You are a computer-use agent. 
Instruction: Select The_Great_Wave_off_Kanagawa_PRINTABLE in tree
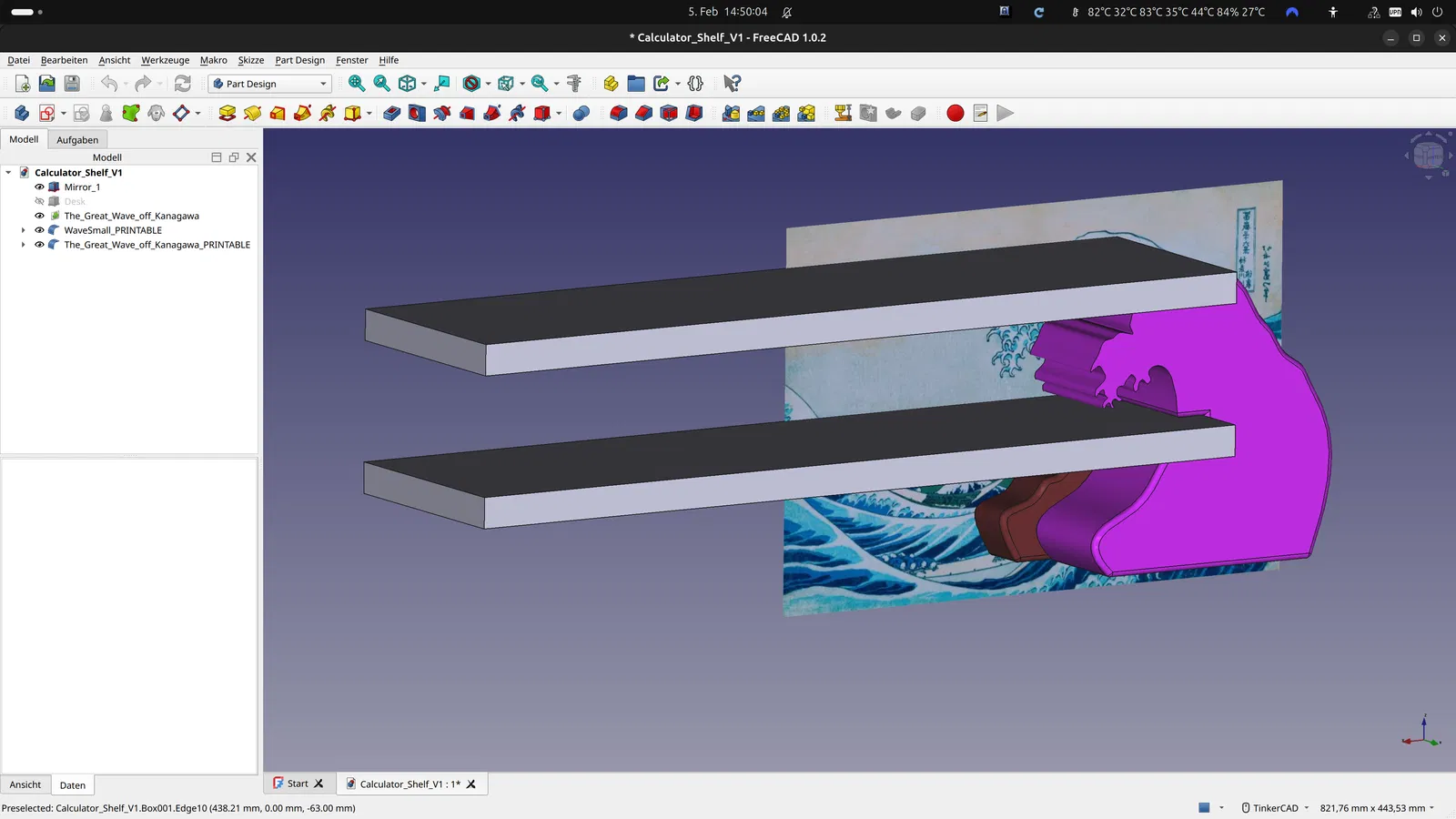tap(157, 245)
